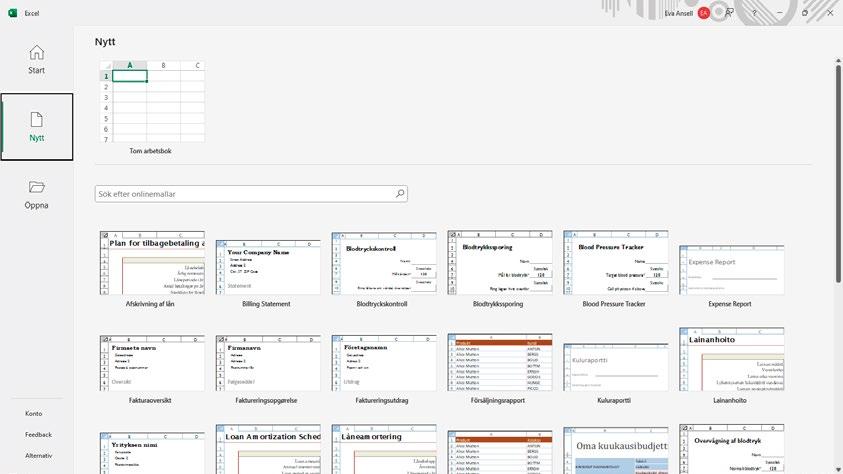Viewport: 843px width, 474px height.
Task: Click the search magnifier icon
Action: (x=400, y=193)
